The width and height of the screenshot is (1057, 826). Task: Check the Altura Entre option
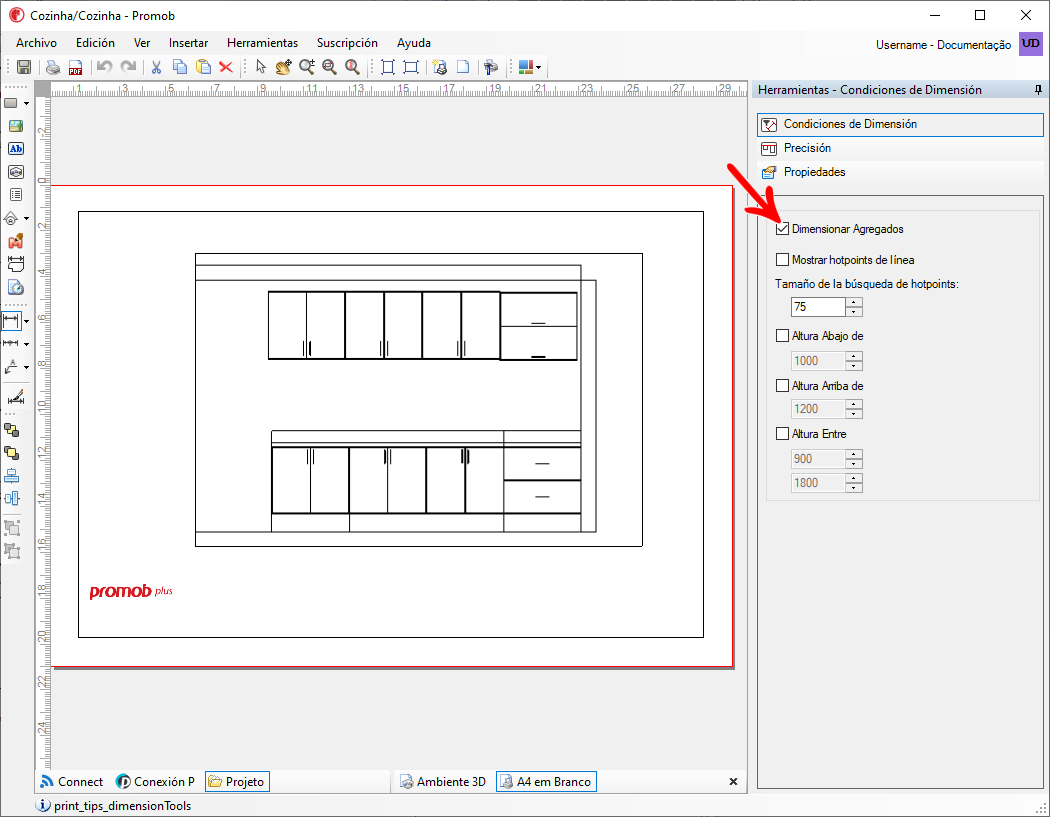pos(783,434)
